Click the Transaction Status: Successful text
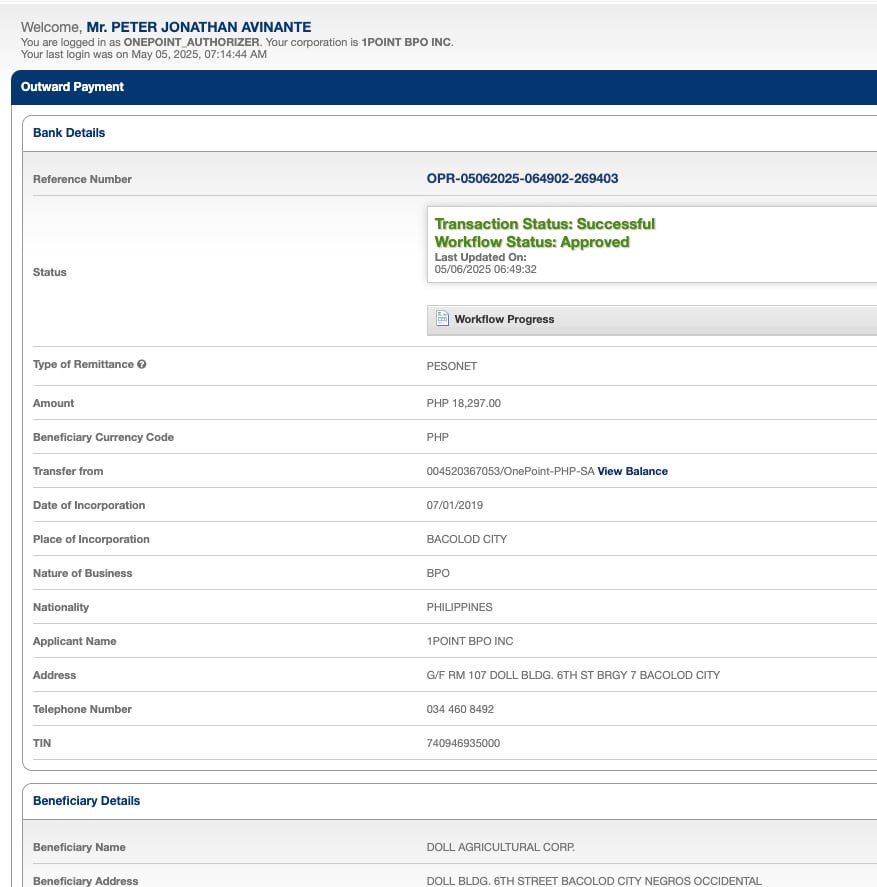877x887 pixels. pos(544,224)
